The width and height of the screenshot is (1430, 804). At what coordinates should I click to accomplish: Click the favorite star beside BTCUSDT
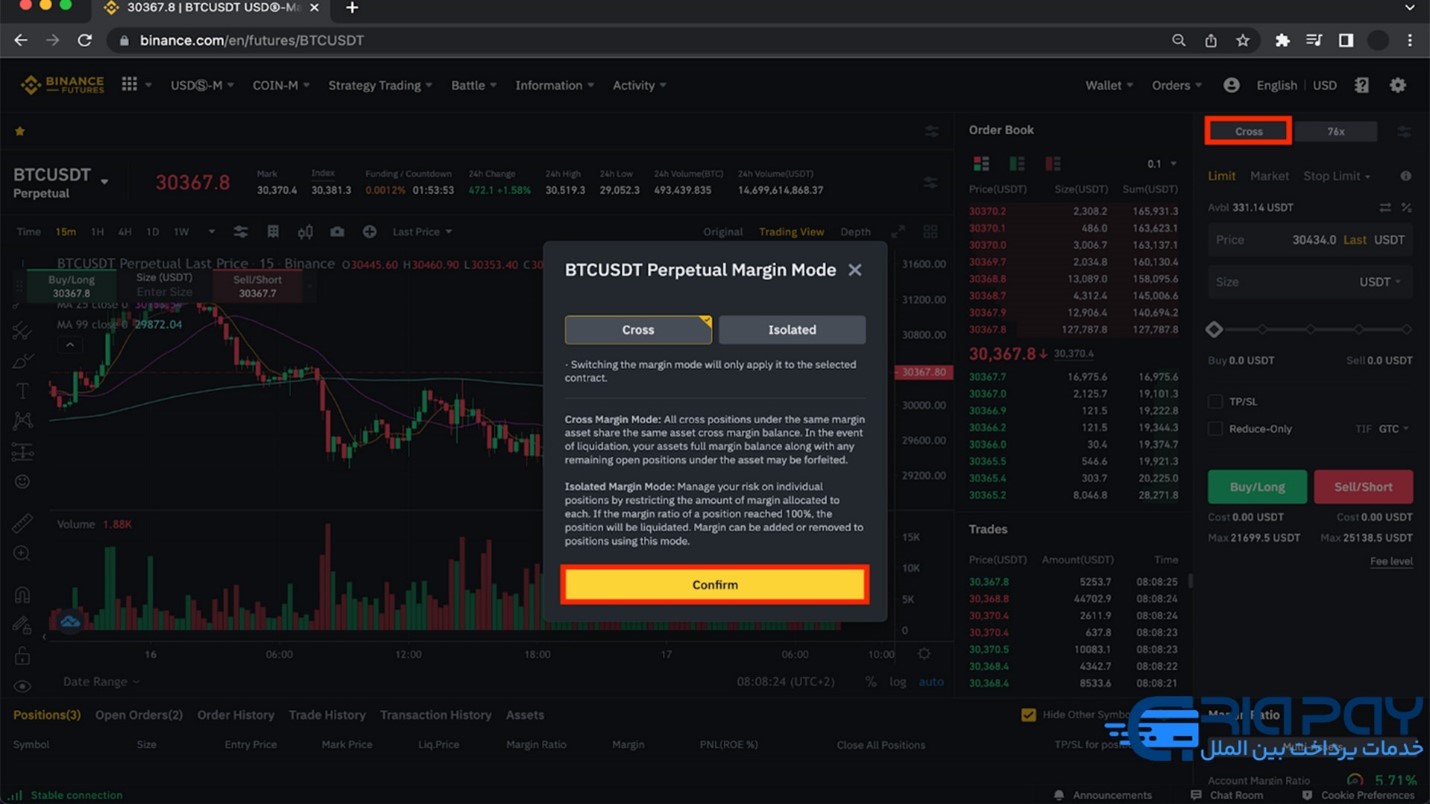tap(19, 131)
